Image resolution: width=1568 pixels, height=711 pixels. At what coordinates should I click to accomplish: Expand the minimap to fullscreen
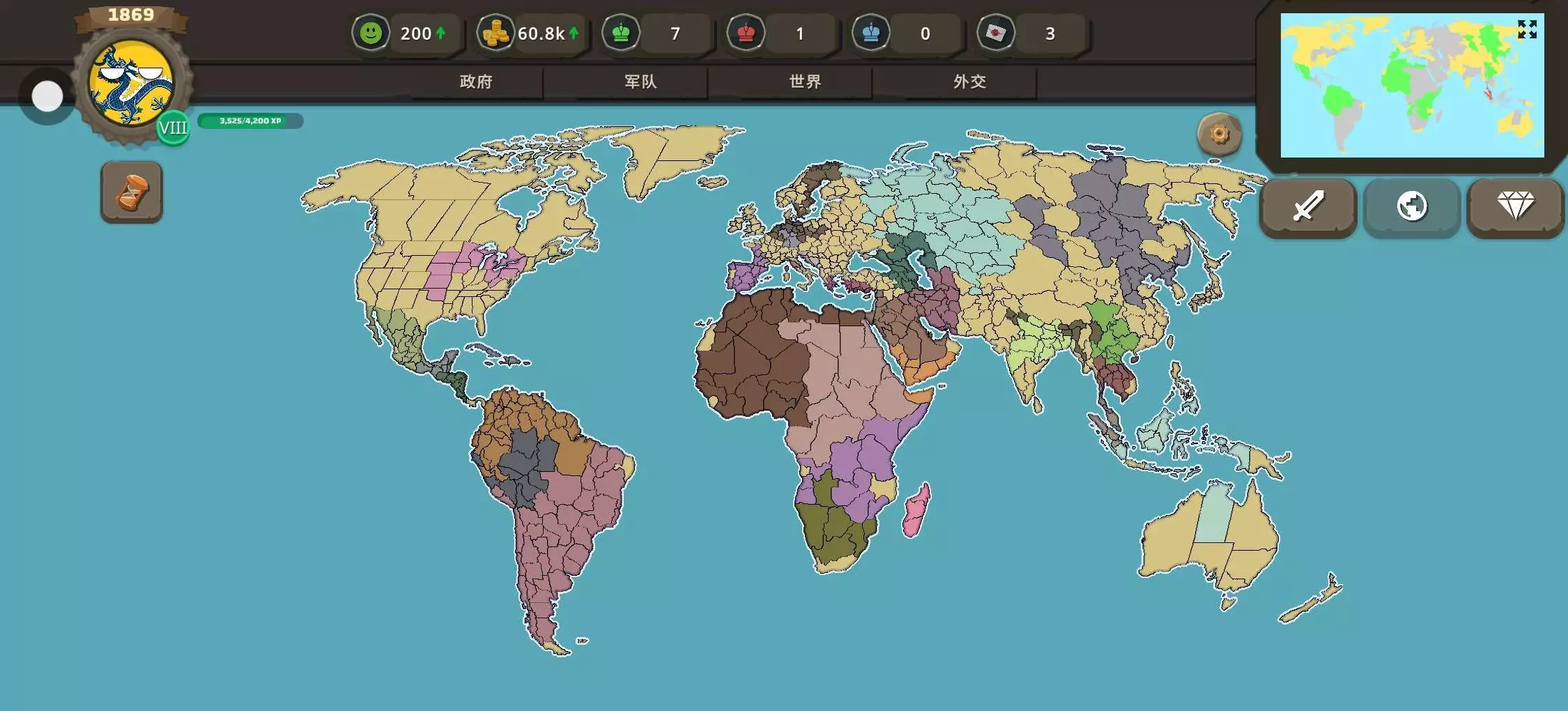tap(1527, 29)
